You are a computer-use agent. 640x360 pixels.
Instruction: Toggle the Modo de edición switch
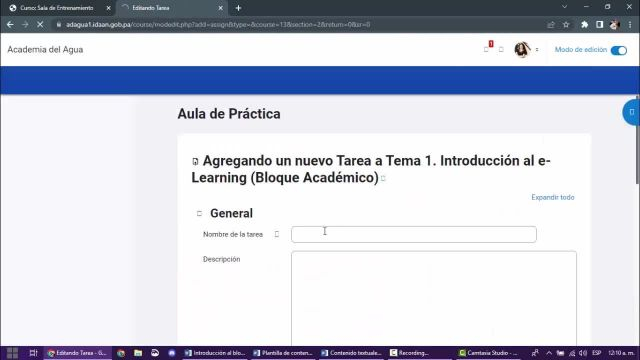click(618, 50)
